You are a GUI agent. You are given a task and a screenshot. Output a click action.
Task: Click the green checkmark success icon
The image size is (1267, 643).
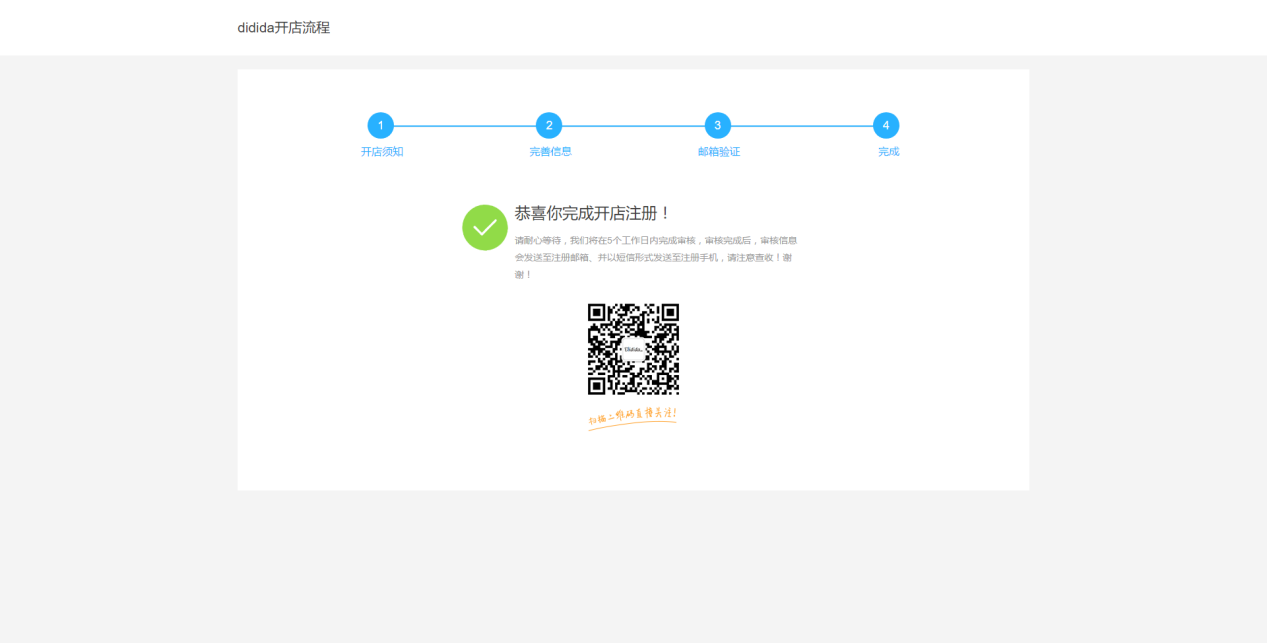coord(485,227)
